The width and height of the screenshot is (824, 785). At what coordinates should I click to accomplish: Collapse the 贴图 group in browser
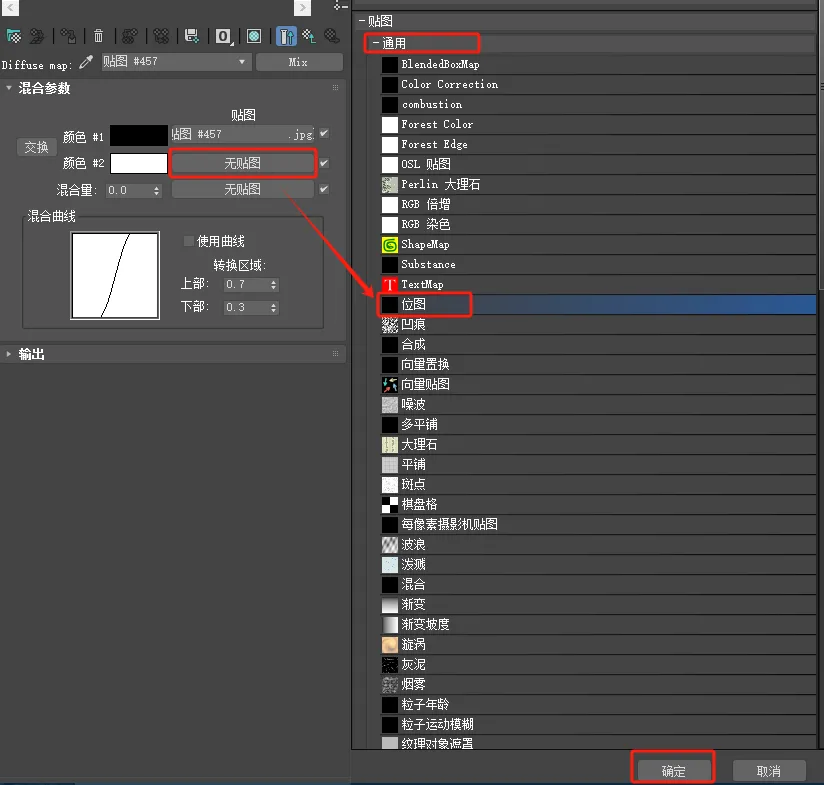(362, 21)
